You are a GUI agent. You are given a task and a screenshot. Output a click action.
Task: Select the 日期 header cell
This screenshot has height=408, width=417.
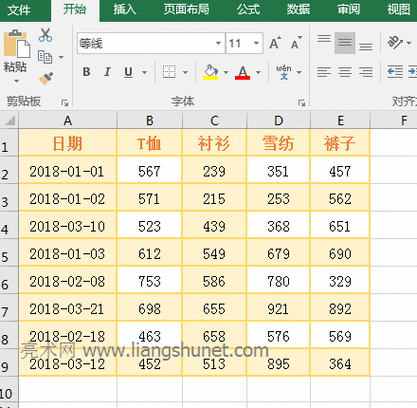coord(68,143)
